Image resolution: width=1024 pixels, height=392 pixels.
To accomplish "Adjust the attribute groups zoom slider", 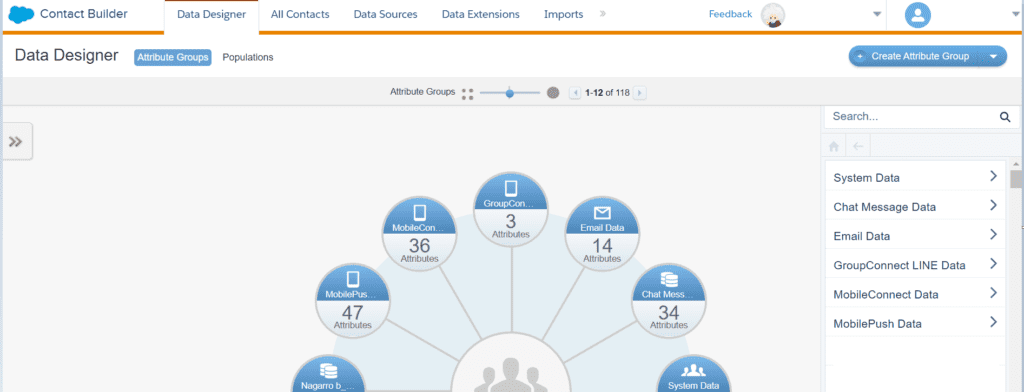I will click(x=509, y=93).
